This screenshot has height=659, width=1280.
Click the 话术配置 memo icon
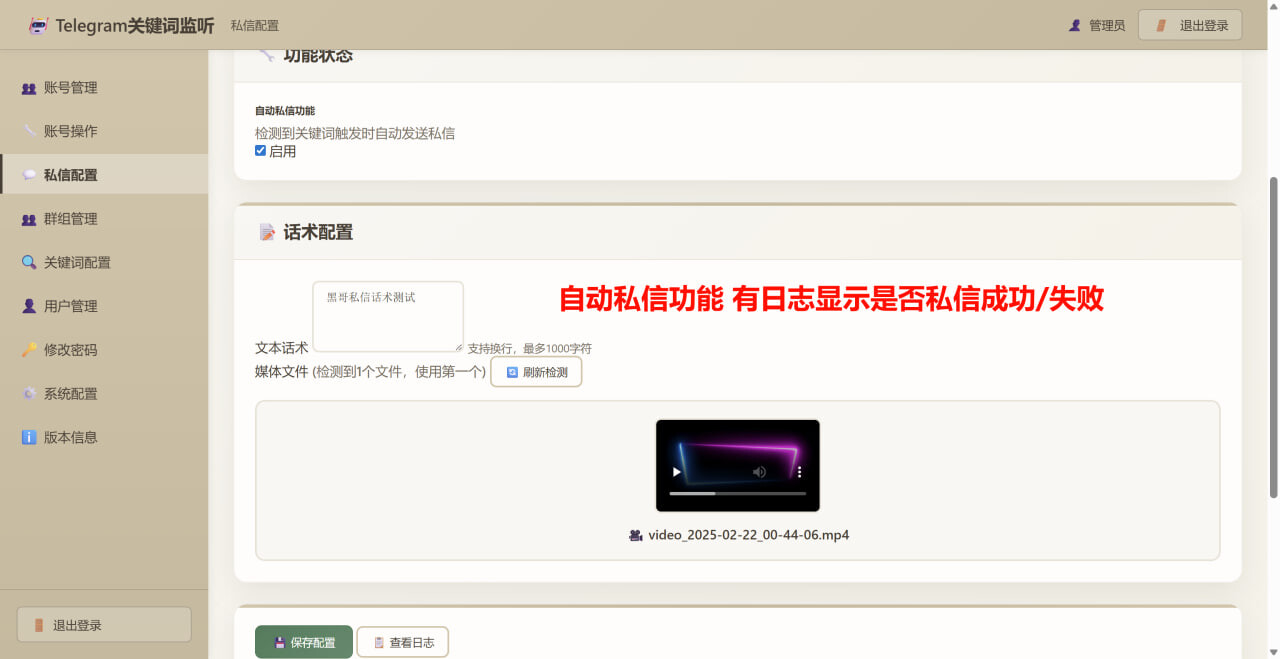pos(267,232)
